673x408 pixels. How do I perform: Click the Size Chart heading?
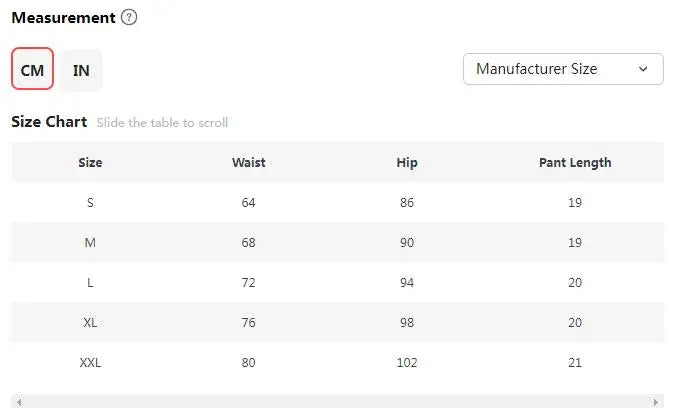(x=49, y=122)
